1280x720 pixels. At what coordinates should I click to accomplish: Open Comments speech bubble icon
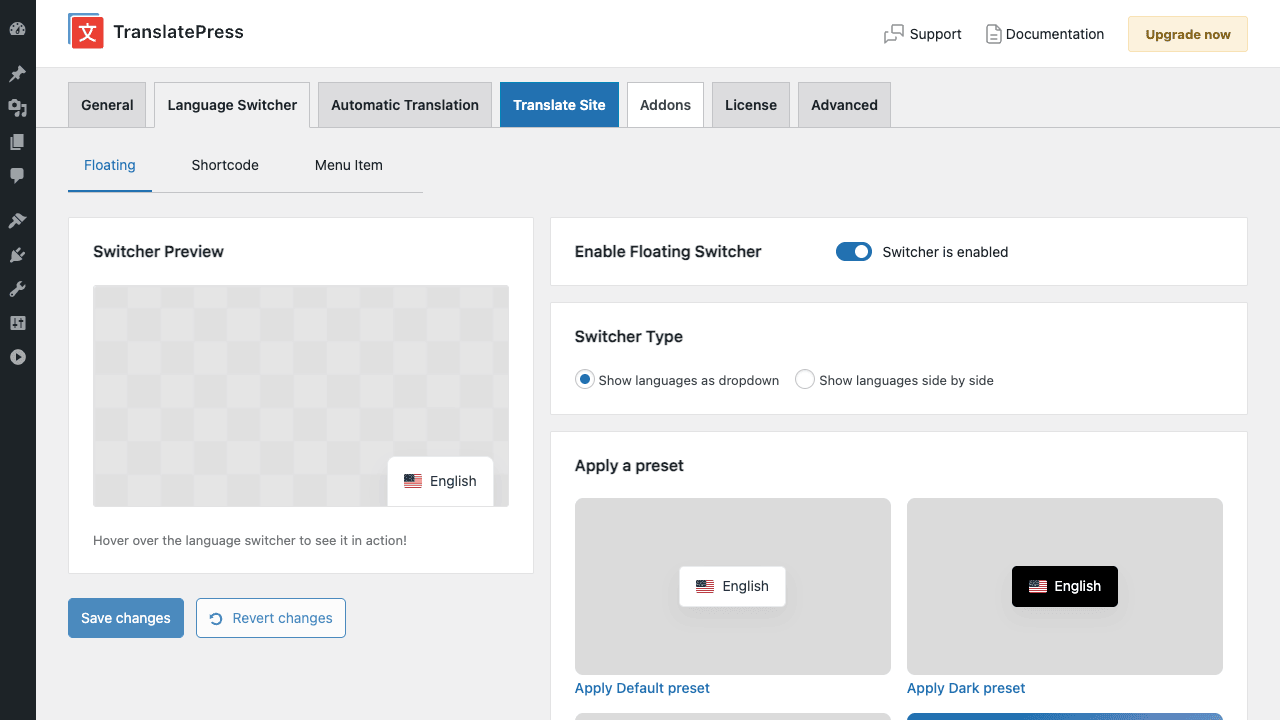point(17,176)
